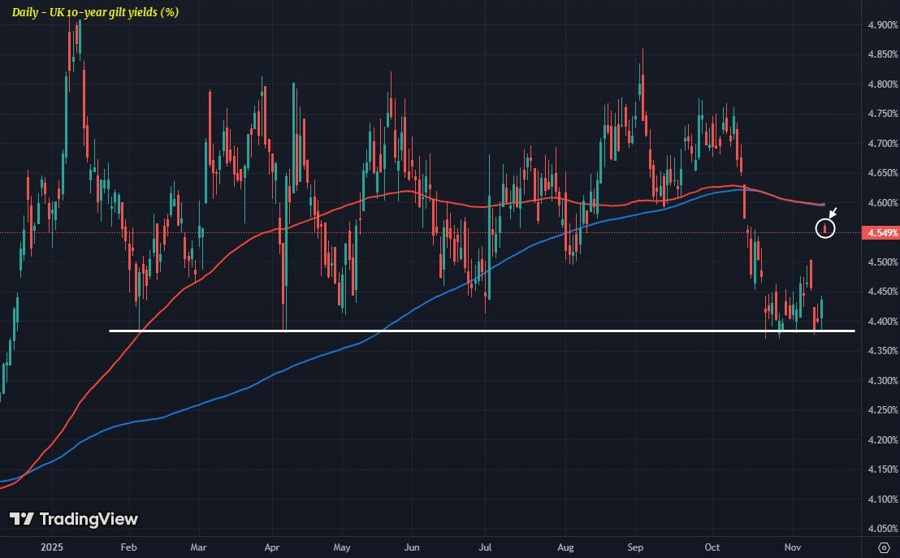Click the Apr label on time axis
900x558 pixels.
coord(271,546)
